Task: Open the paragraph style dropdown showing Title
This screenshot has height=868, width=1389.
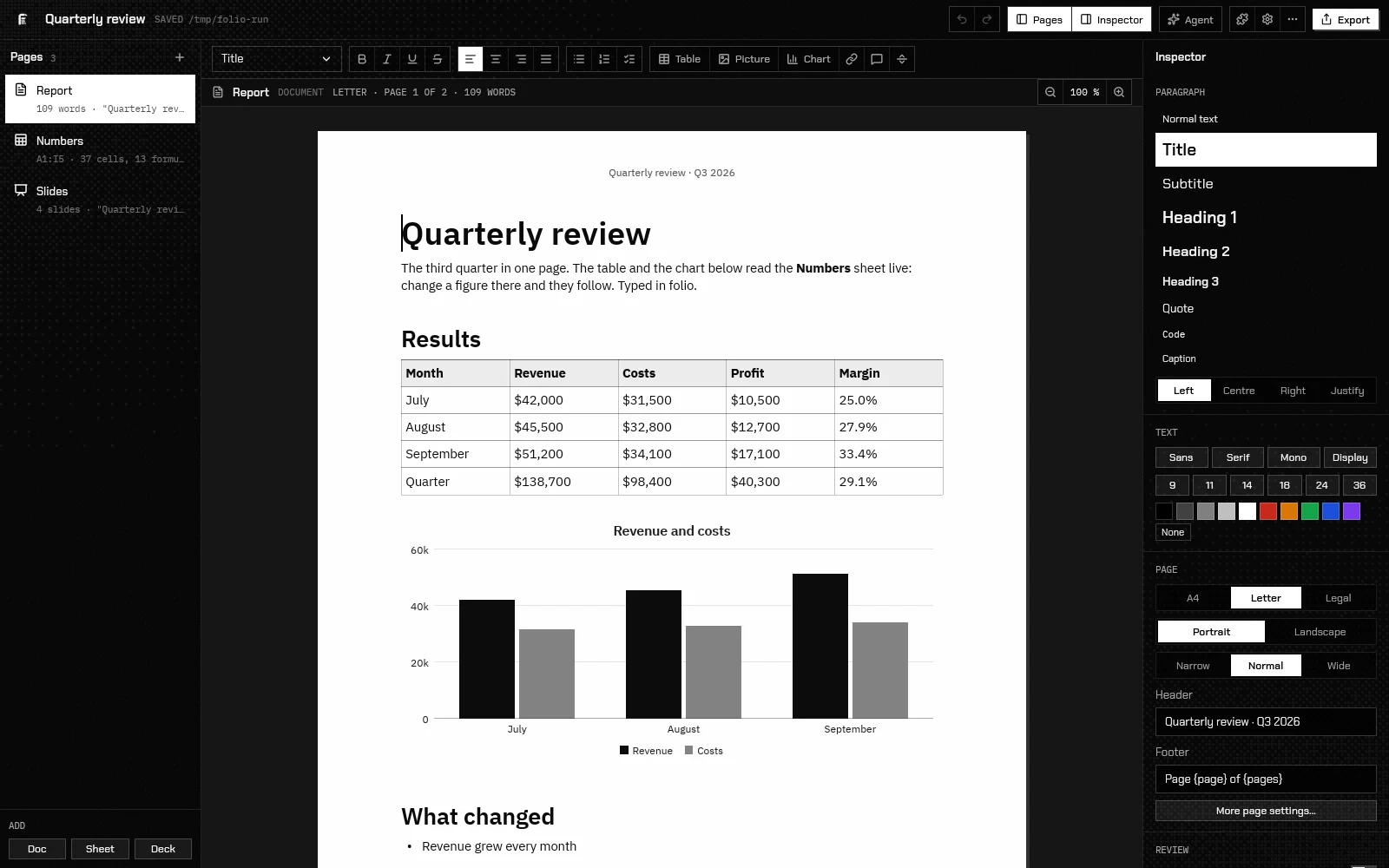Action: 277,59
